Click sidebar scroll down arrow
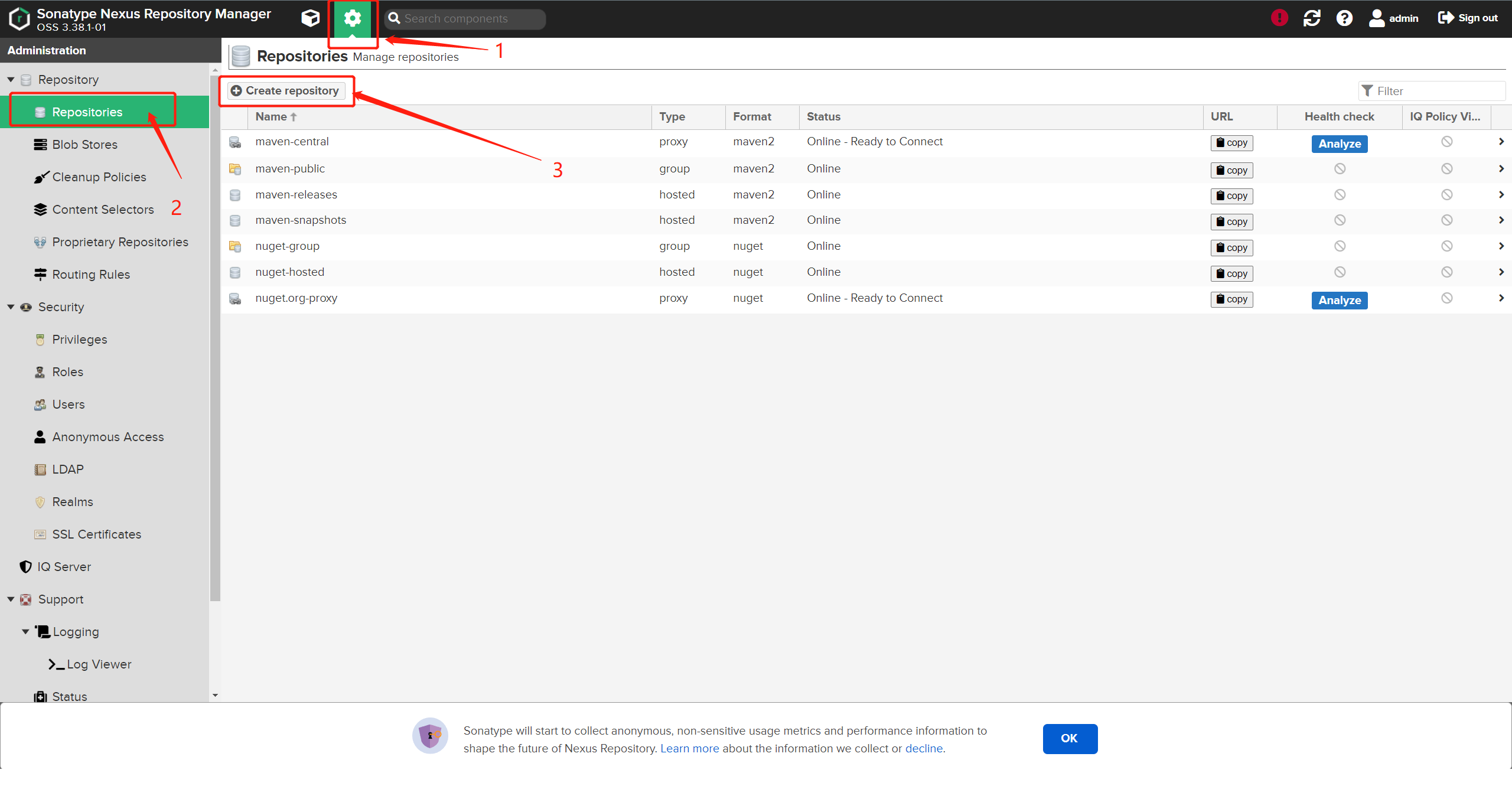 coord(215,695)
